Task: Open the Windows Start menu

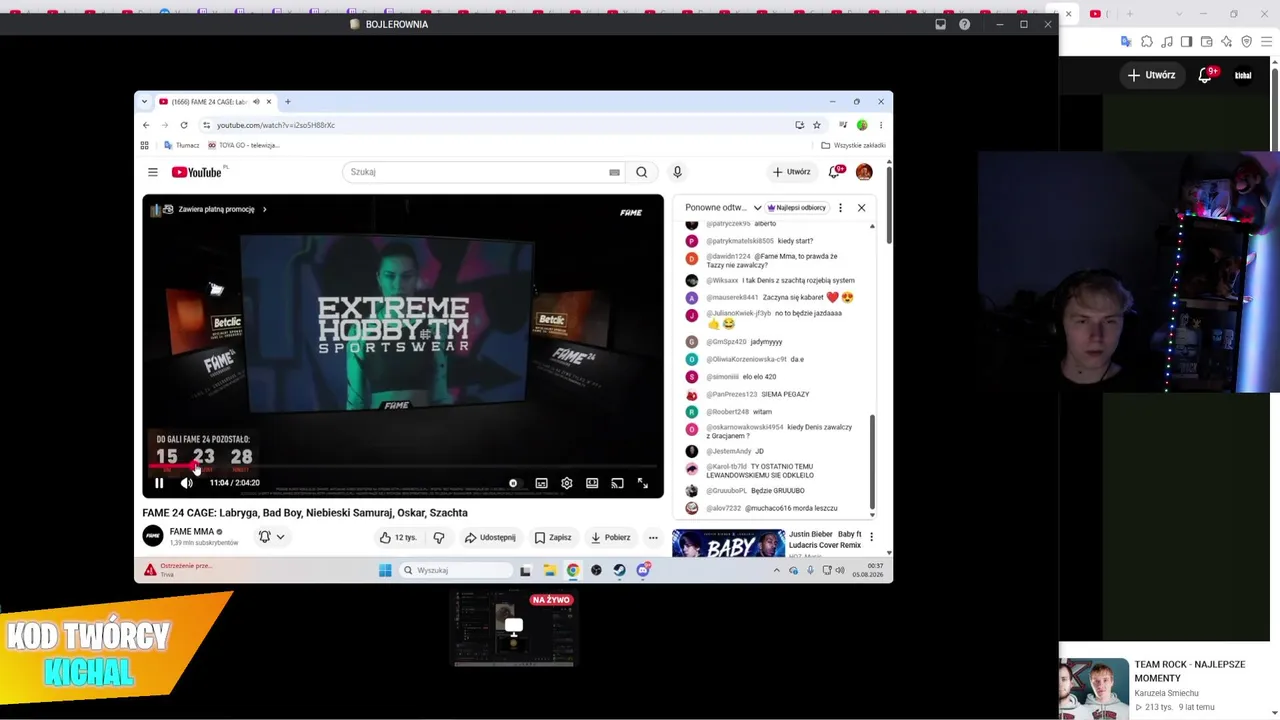Action: (385, 570)
